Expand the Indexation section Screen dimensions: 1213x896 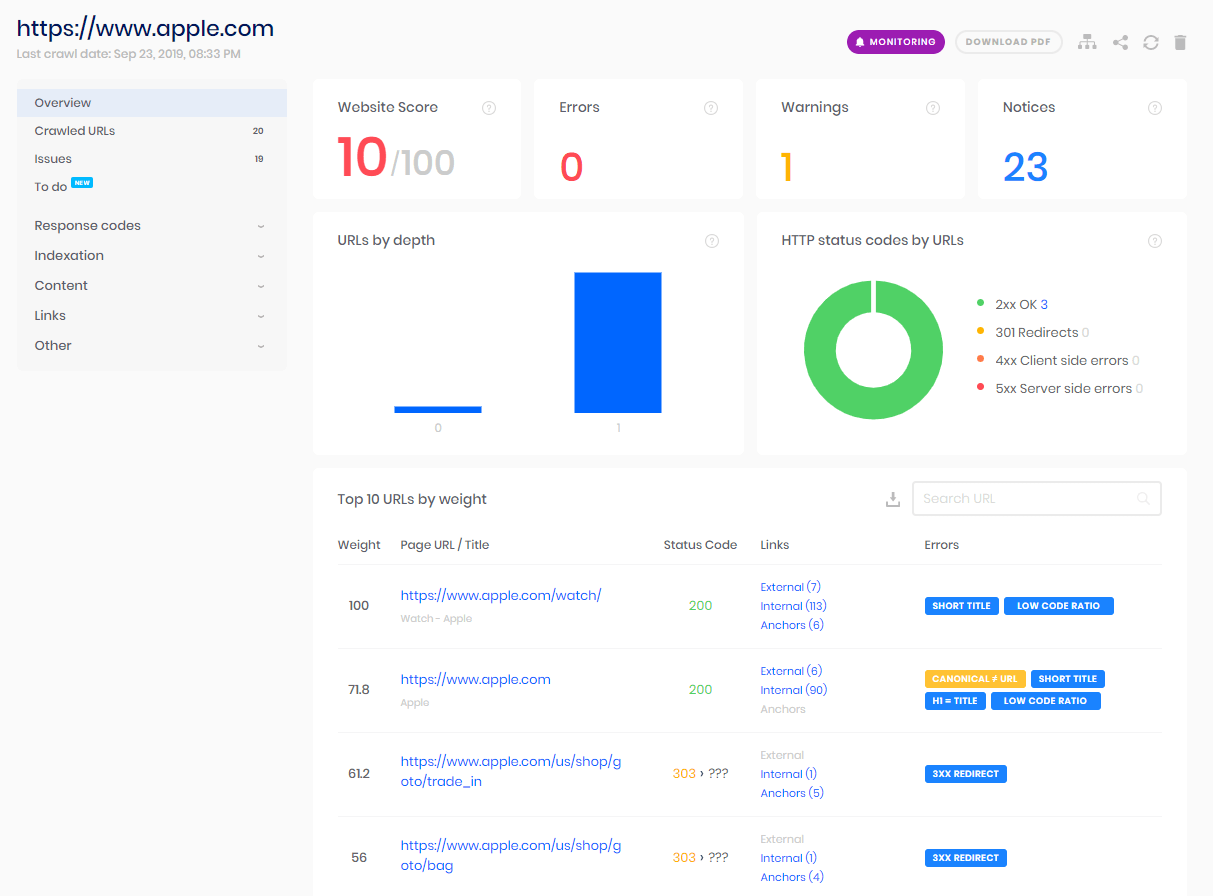(x=152, y=256)
